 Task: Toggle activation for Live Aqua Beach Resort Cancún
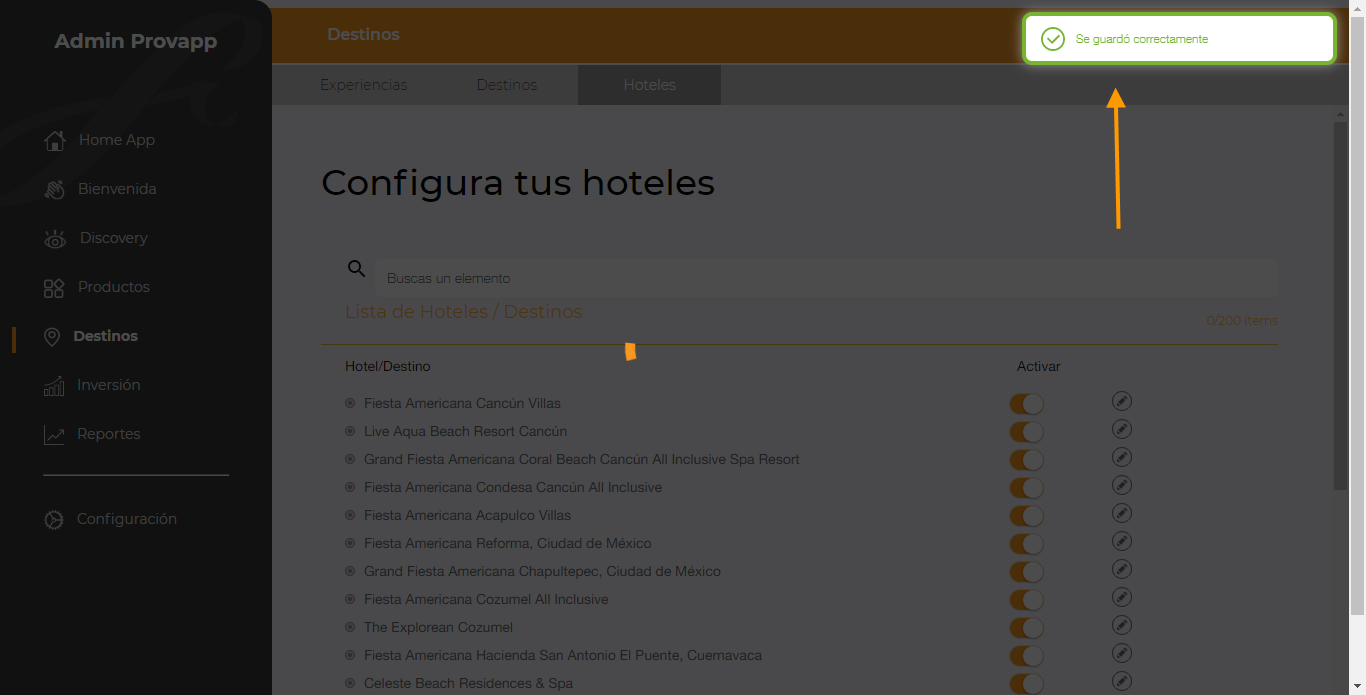point(1026,432)
